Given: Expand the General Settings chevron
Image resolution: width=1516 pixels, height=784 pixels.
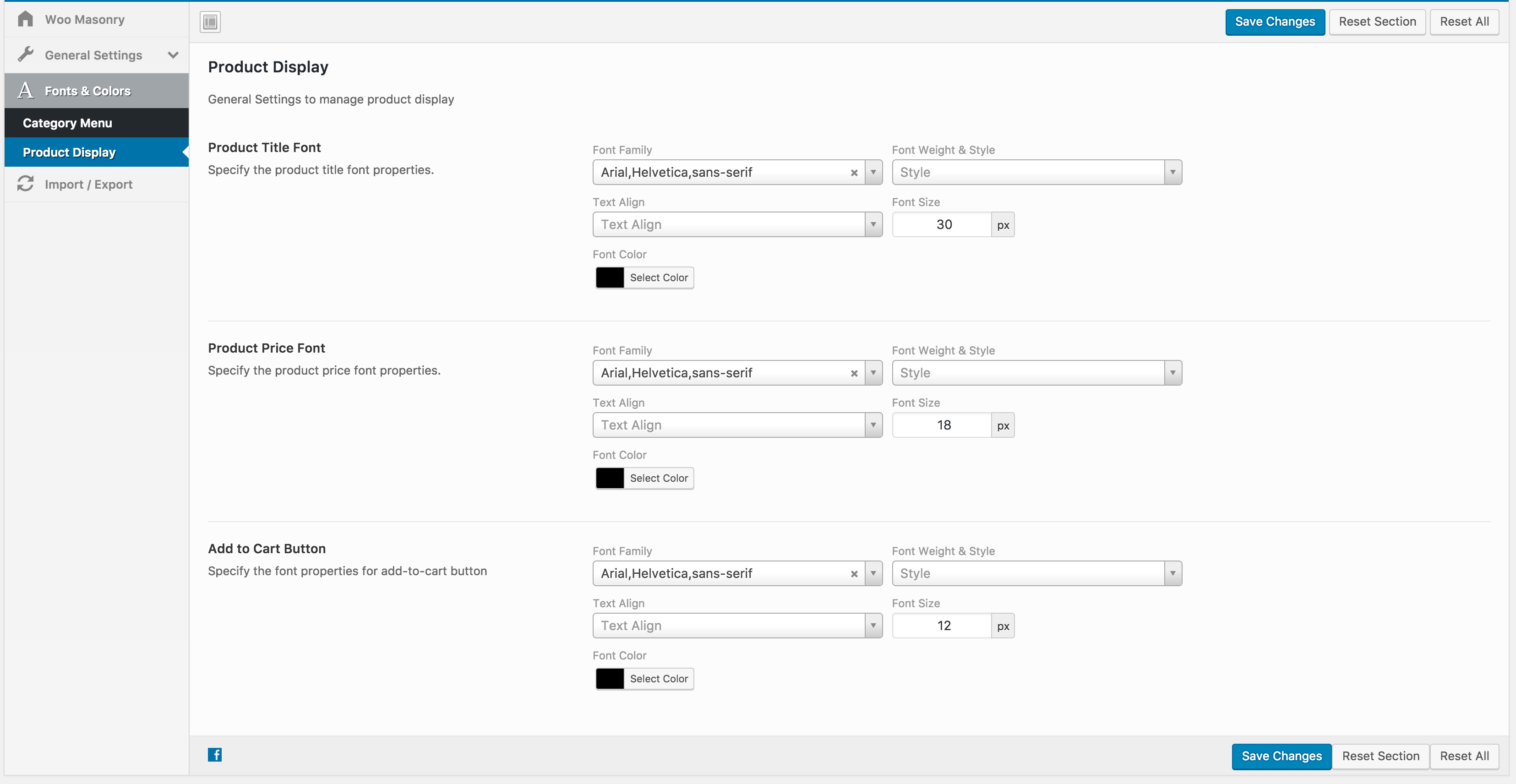Looking at the screenshot, I should (173, 55).
